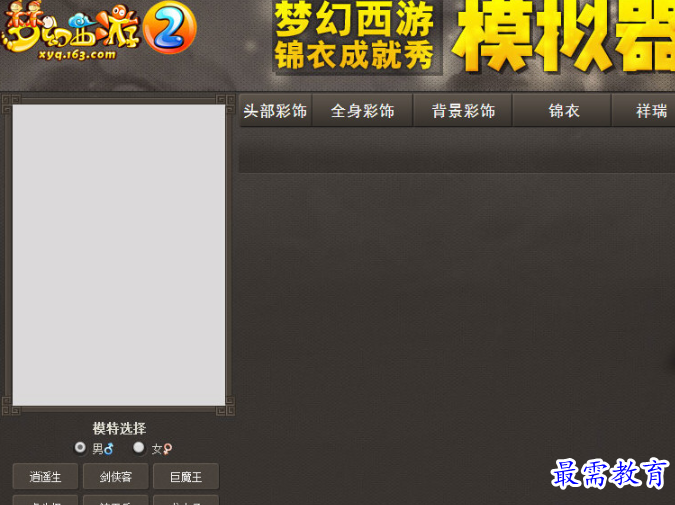Click the 梦幻西游2 logo
This screenshot has height=505, width=675.
tap(99, 30)
